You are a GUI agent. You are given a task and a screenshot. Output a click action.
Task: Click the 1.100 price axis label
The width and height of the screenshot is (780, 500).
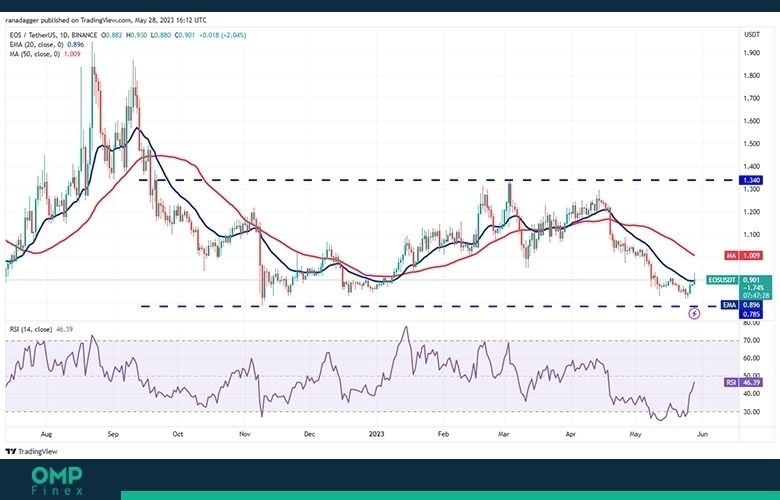click(x=751, y=235)
